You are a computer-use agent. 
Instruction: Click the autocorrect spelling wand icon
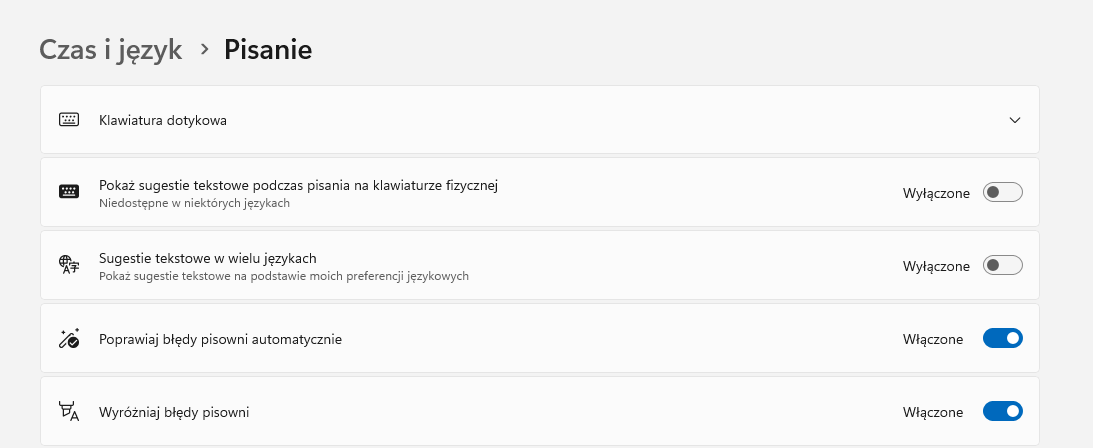[x=69, y=339]
